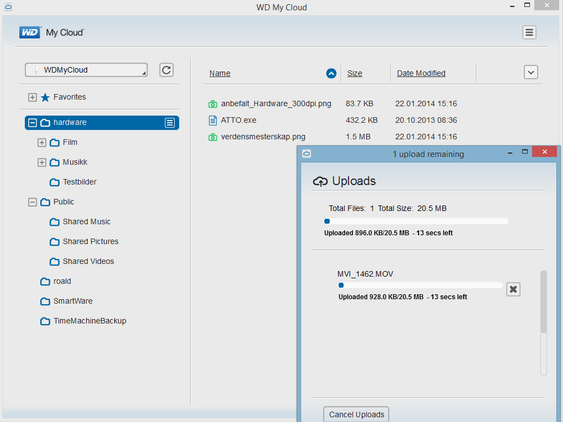Collapse the Public folder node

point(32,202)
